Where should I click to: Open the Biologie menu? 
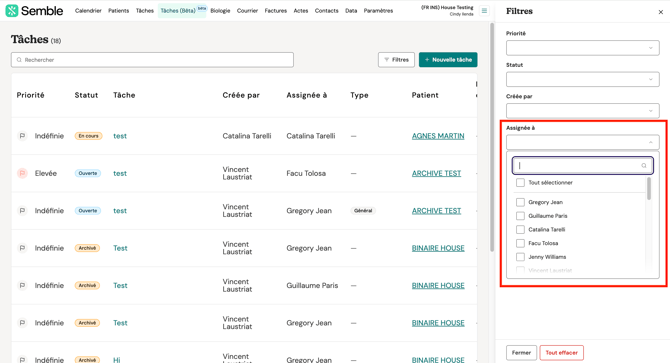(220, 11)
